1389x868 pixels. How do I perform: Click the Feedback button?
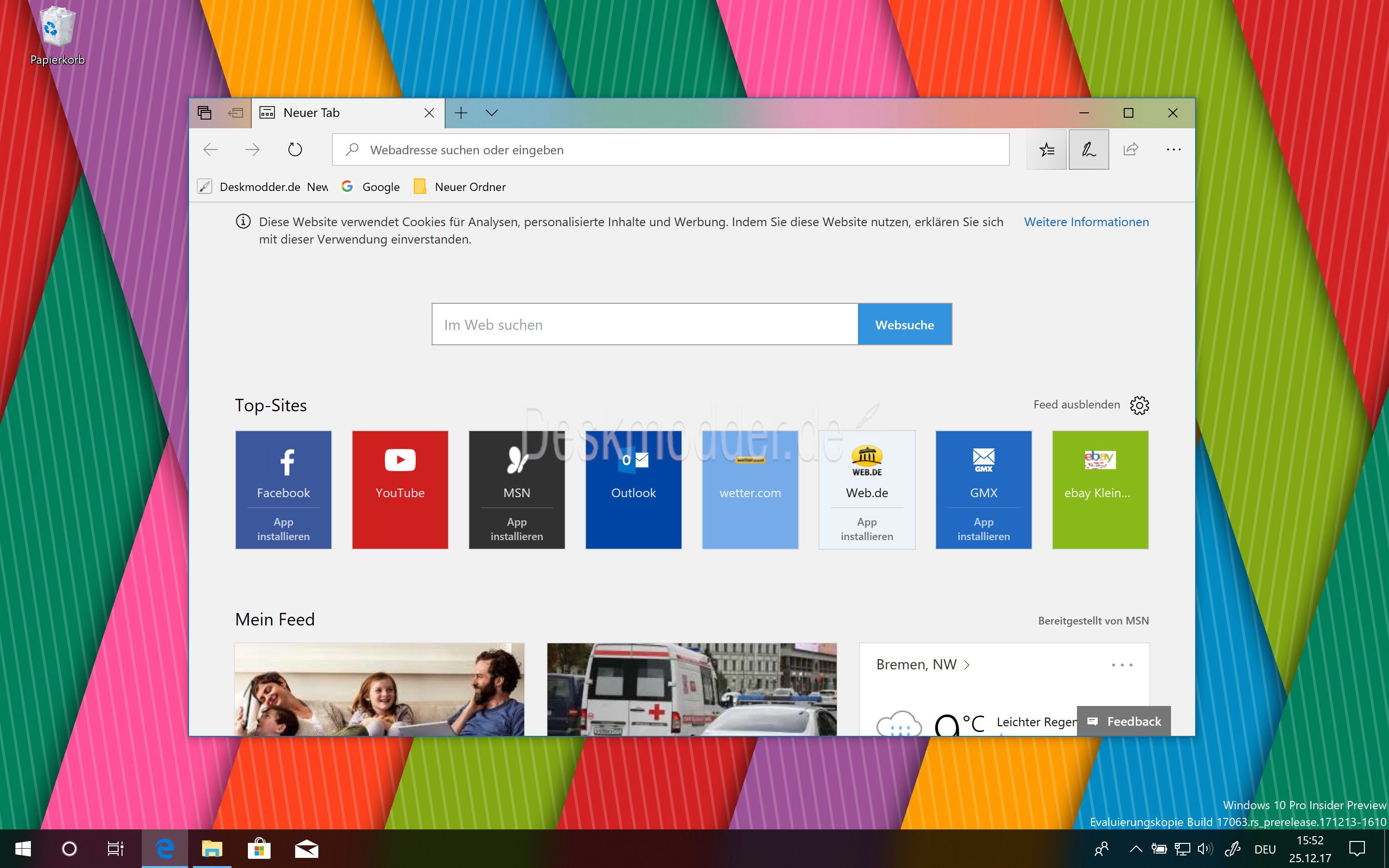pyautogui.click(x=1124, y=721)
